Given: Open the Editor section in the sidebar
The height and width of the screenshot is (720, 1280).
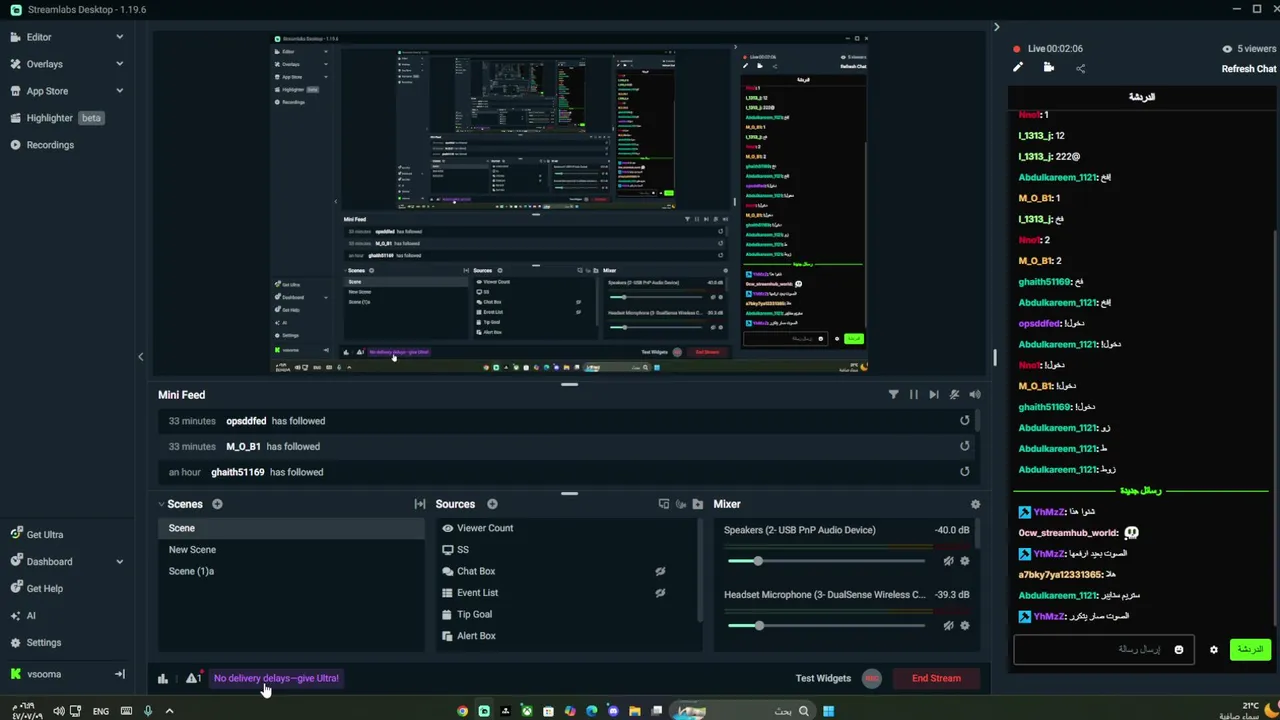Looking at the screenshot, I should pos(39,37).
